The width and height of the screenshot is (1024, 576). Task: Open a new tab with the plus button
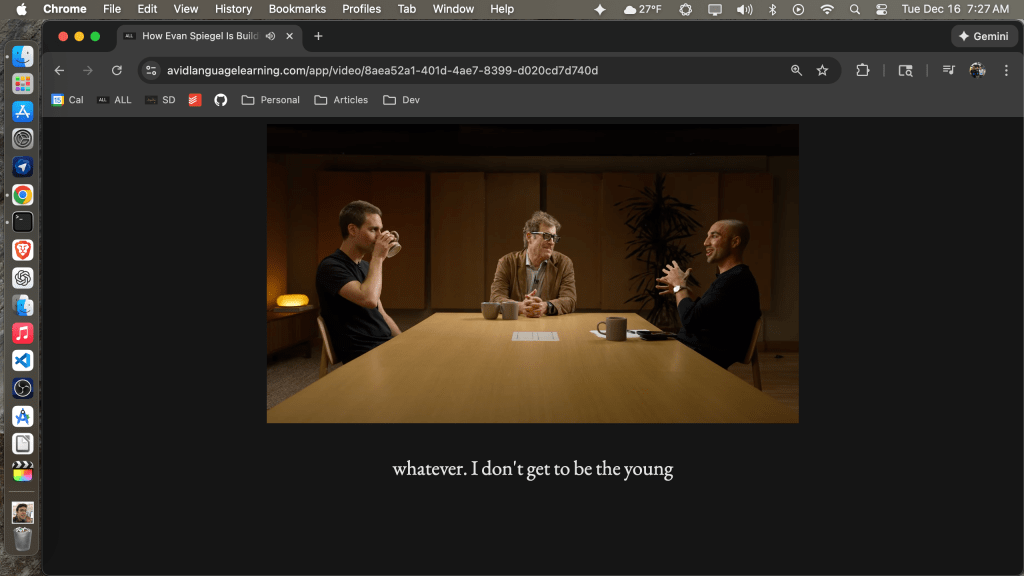click(318, 36)
